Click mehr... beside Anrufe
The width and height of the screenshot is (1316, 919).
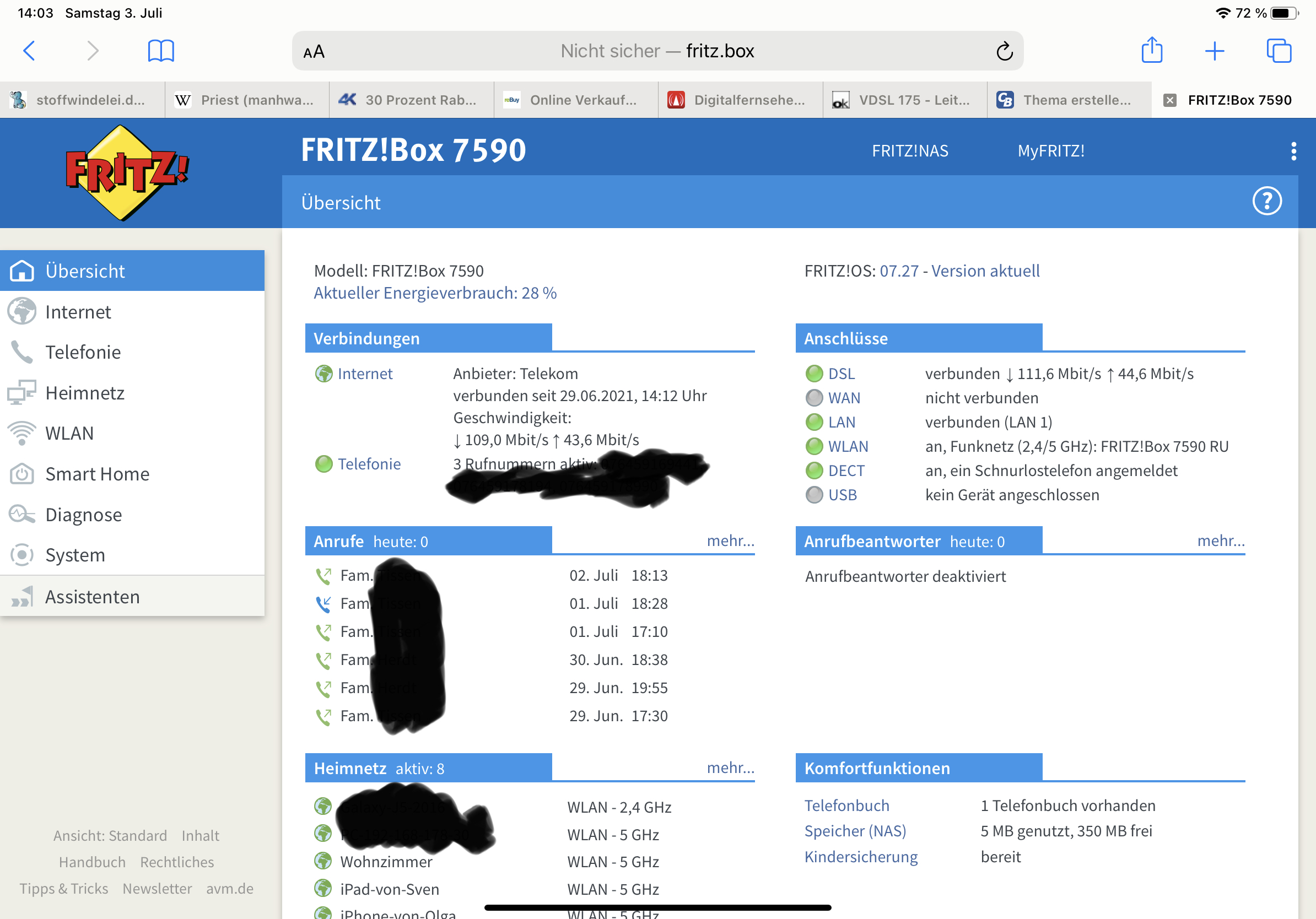tap(730, 541)
